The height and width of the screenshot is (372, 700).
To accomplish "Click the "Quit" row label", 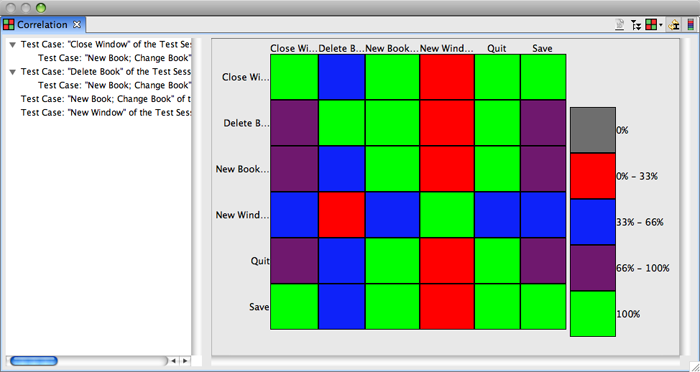I will pos(260,261).
